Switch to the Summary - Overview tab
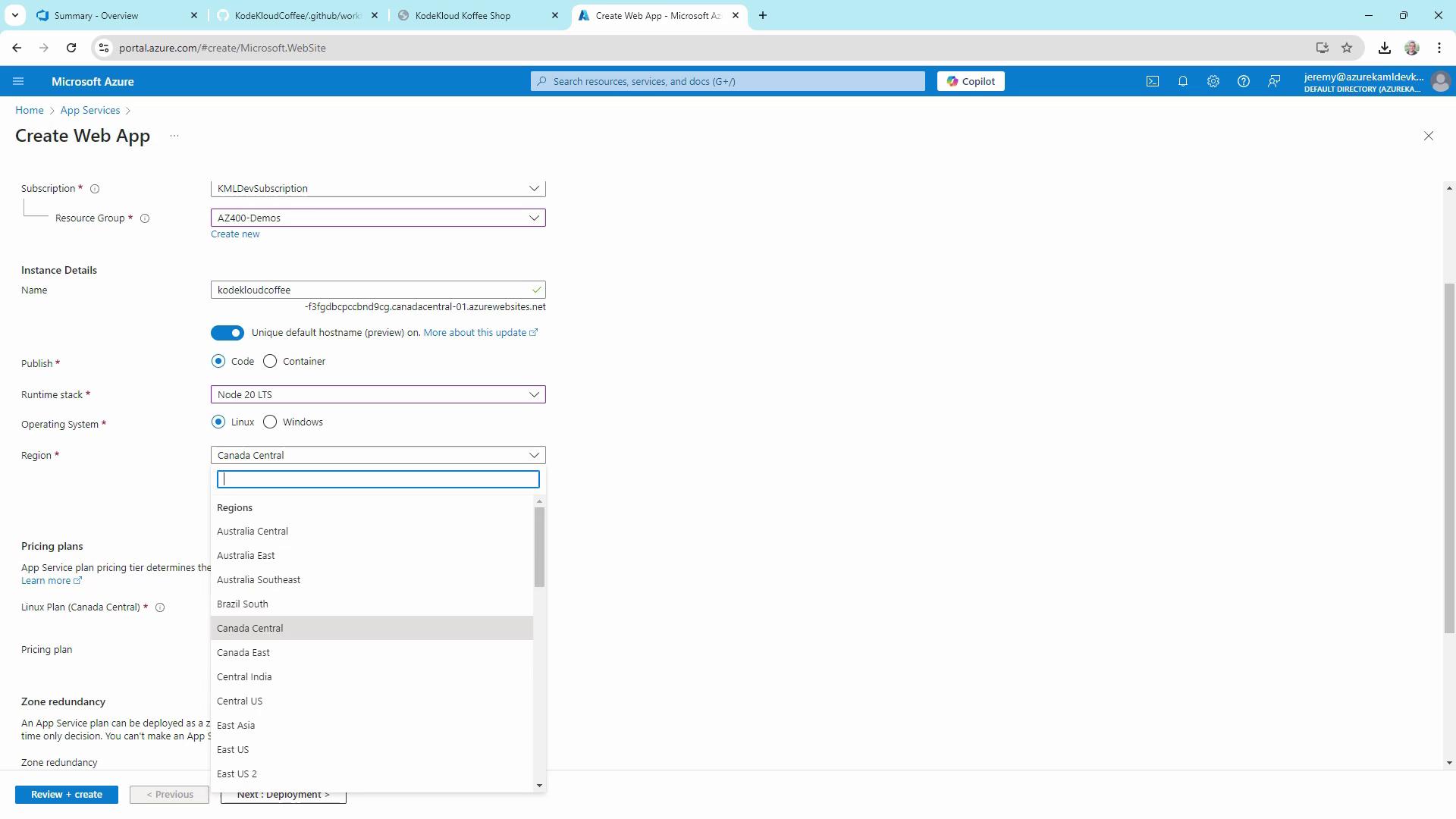Screen dimensions: 1456x819 tap(96, 15)
